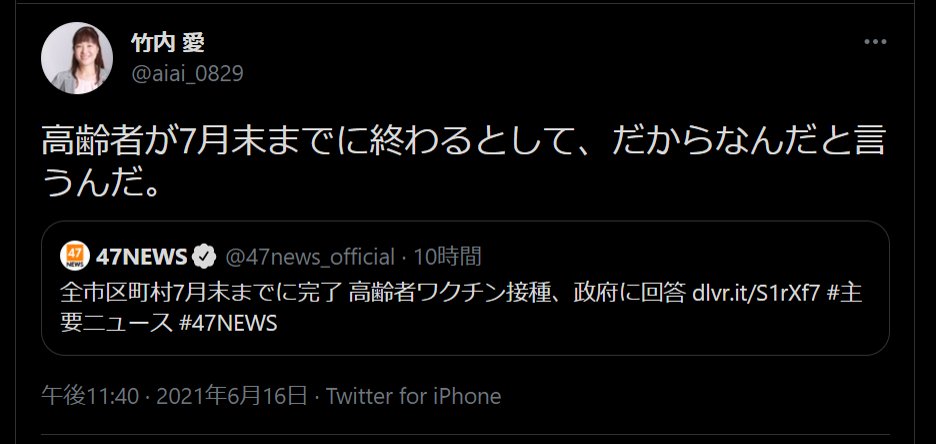
Task: Open the @47news_official handle
Action: [x=309, y=257]
